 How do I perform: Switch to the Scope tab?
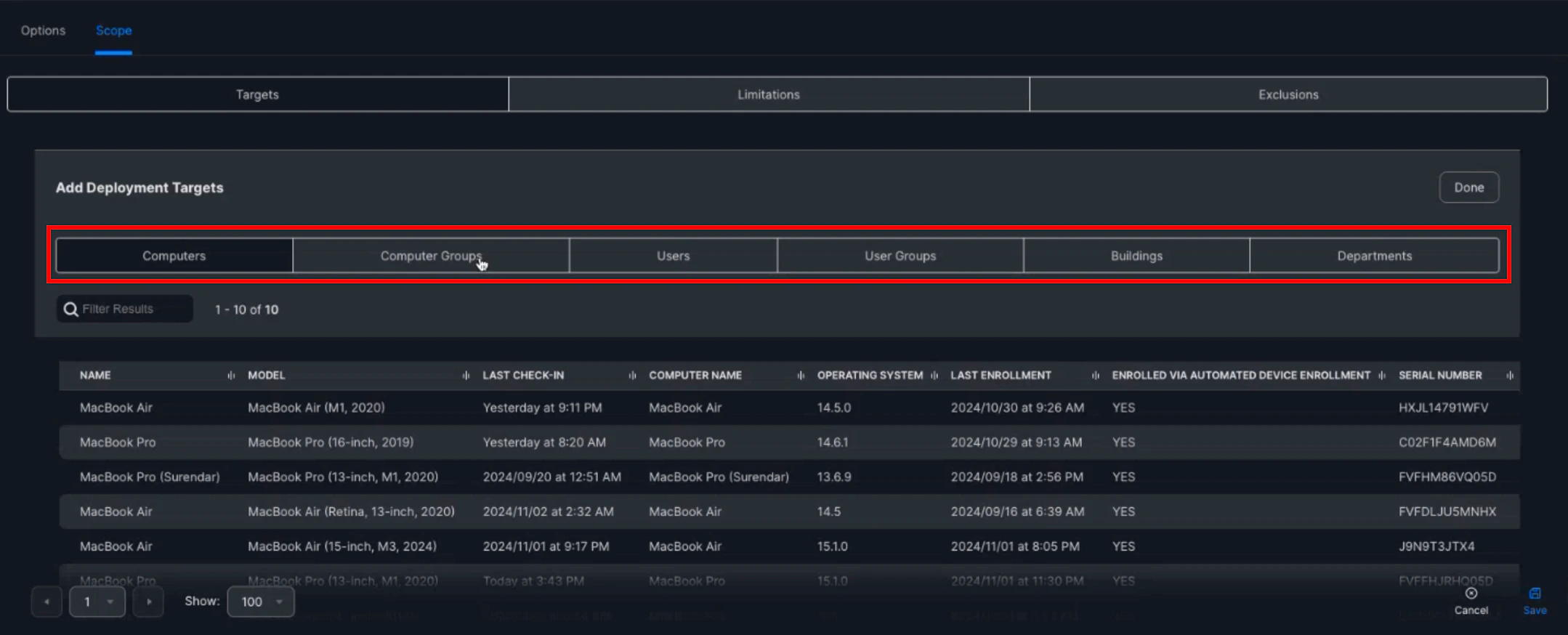(x=113, y=31)
